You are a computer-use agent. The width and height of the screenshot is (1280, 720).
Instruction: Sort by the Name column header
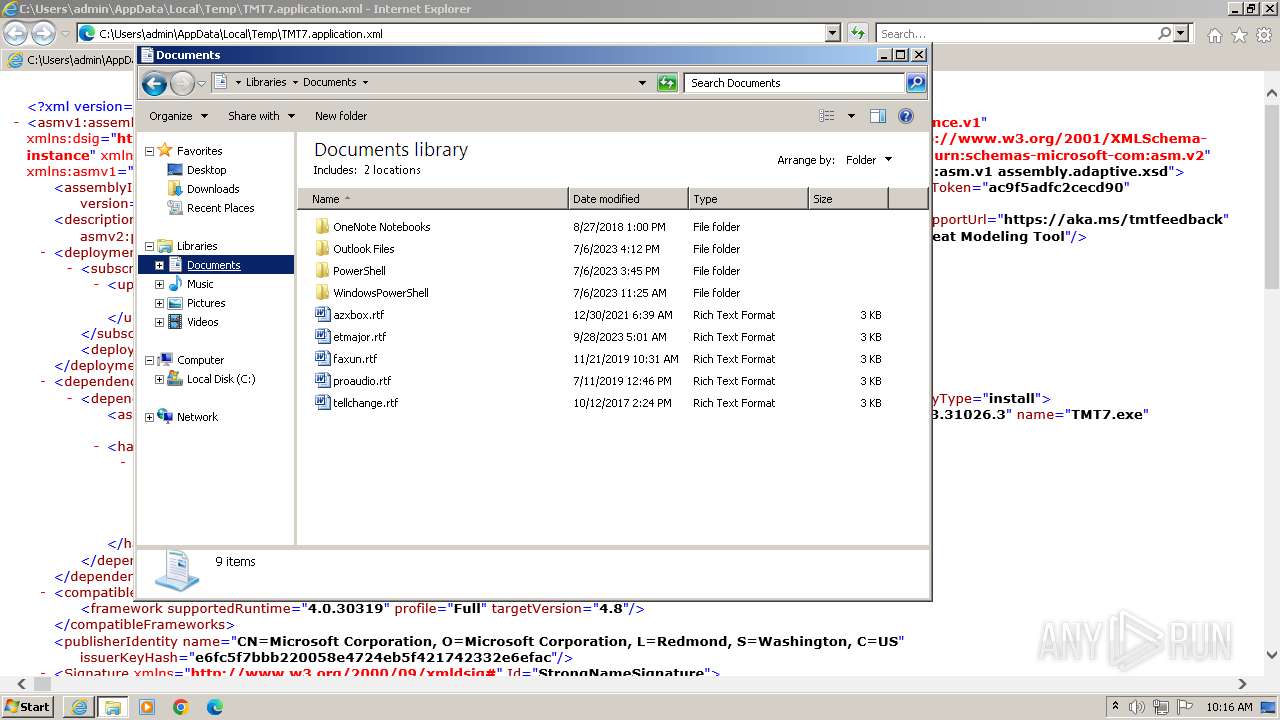coord(433,199)
